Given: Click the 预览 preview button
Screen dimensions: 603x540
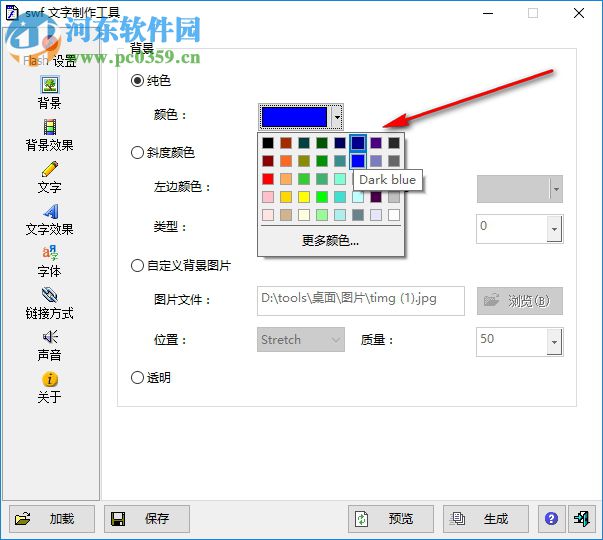Looking at the screenshot, I should point(391,519).
